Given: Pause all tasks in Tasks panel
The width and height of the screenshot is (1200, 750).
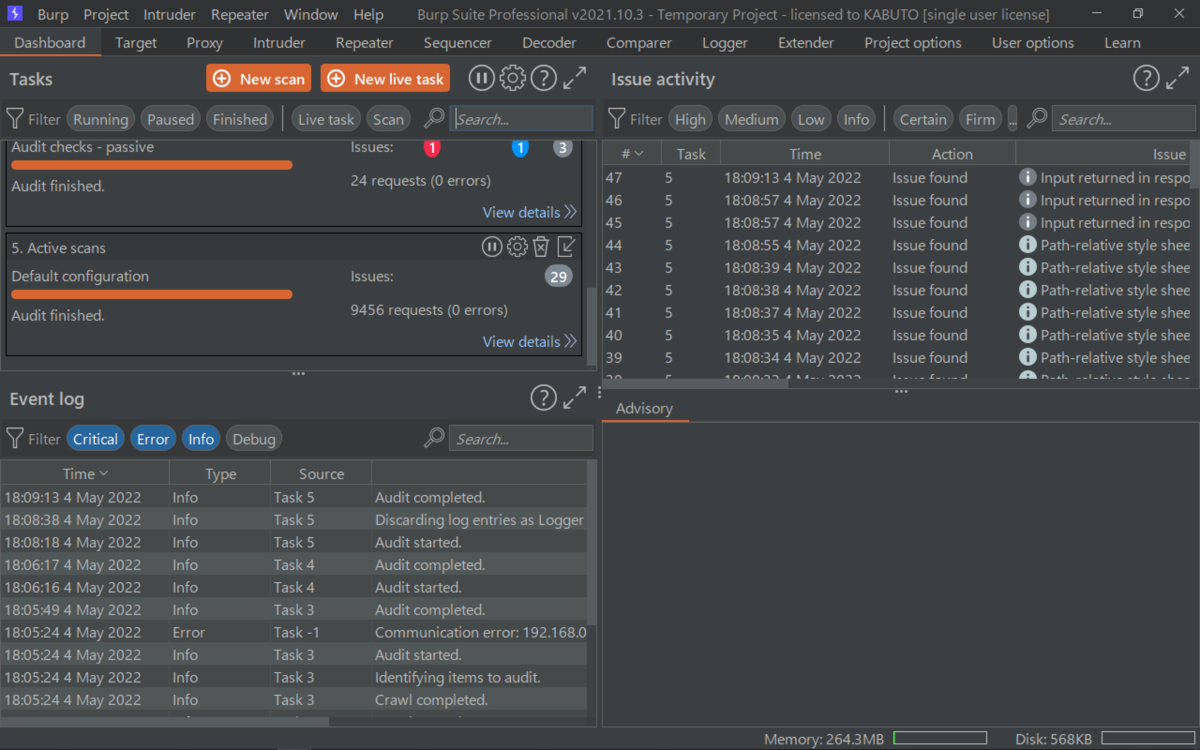Looking at the screenshot, I should coord(481,79).
